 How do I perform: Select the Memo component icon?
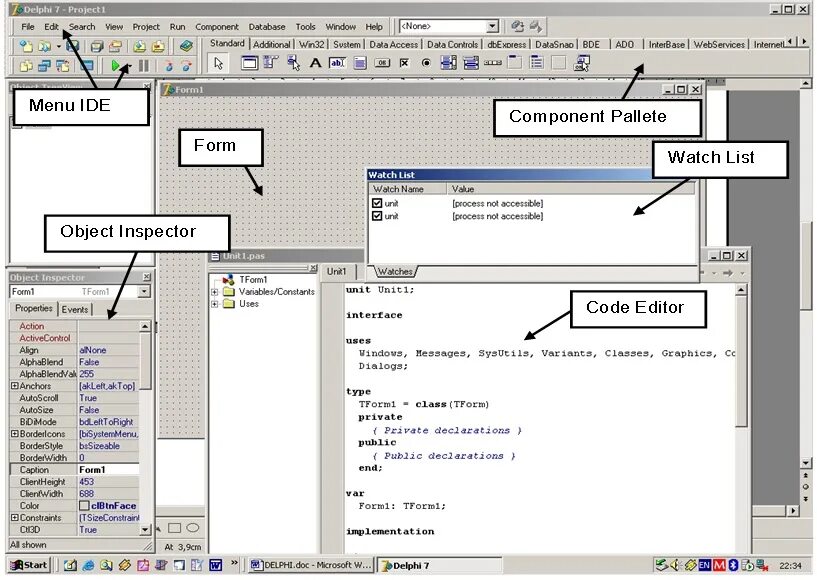(360, 63)
